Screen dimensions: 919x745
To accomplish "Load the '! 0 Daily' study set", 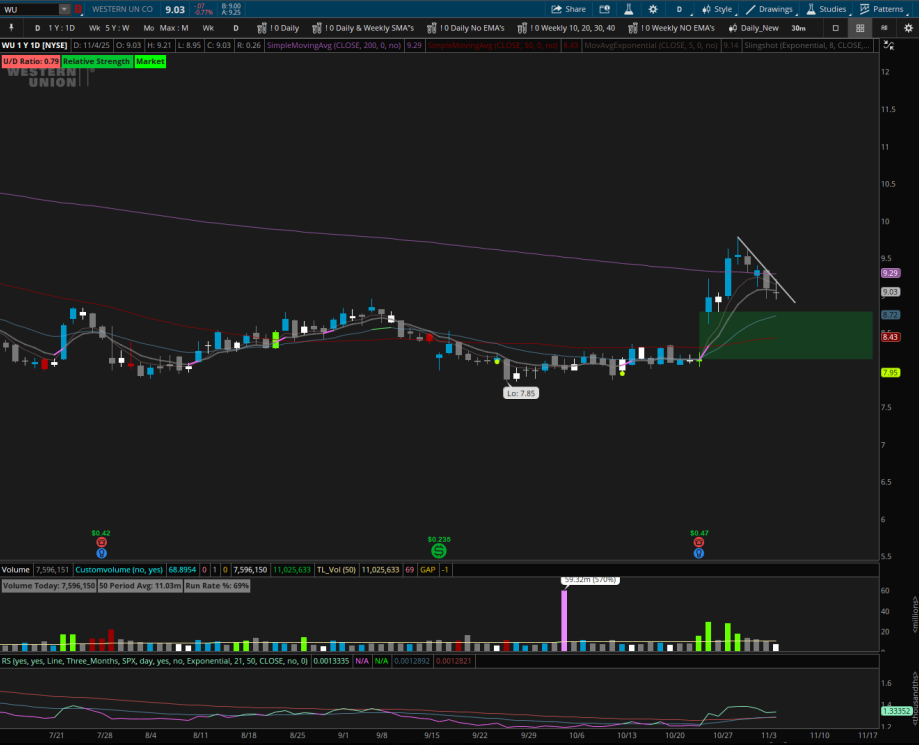I will (278, 28).
